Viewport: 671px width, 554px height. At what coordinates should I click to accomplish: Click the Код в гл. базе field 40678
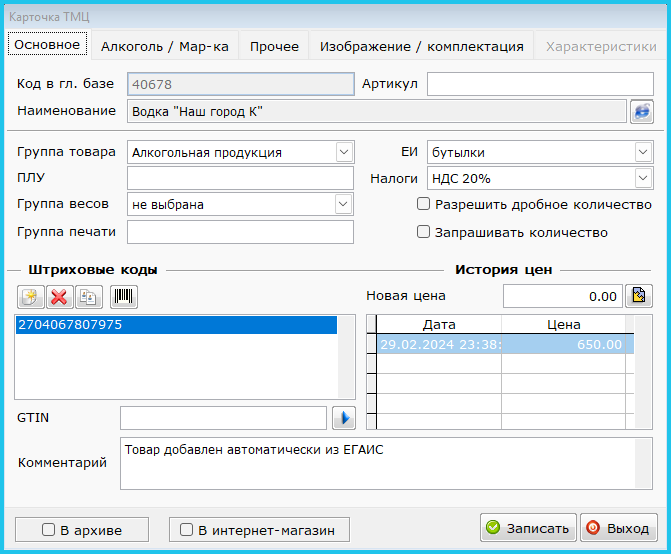tap(240, 84)
